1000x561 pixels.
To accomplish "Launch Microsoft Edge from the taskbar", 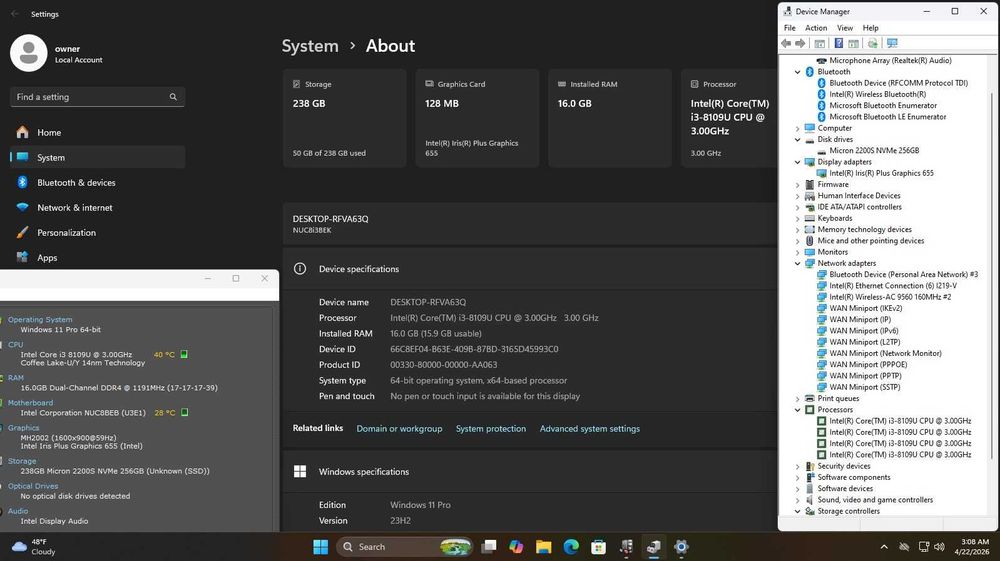I will [571, 546].
